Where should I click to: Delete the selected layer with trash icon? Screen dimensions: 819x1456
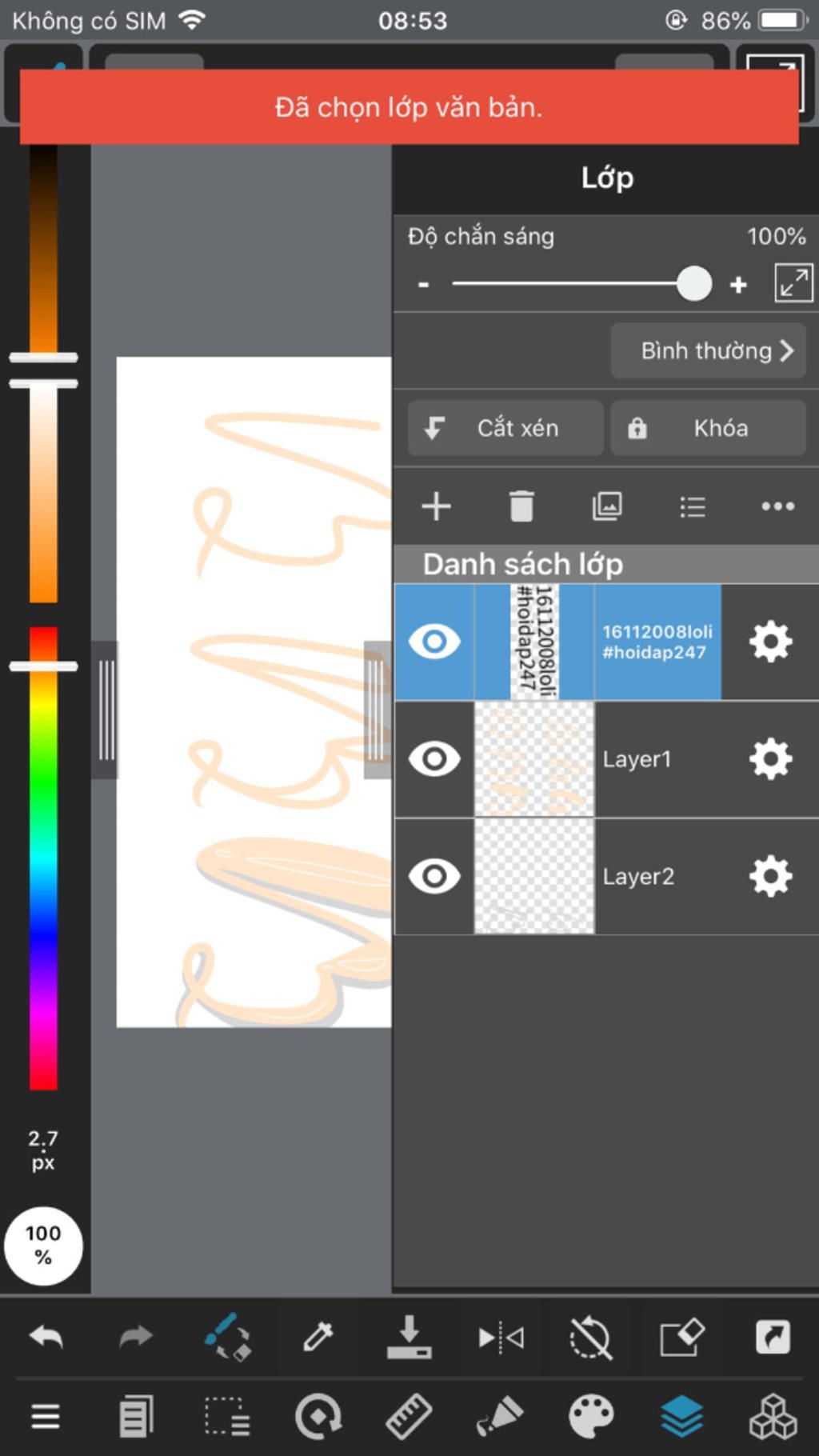pos(521,506)
